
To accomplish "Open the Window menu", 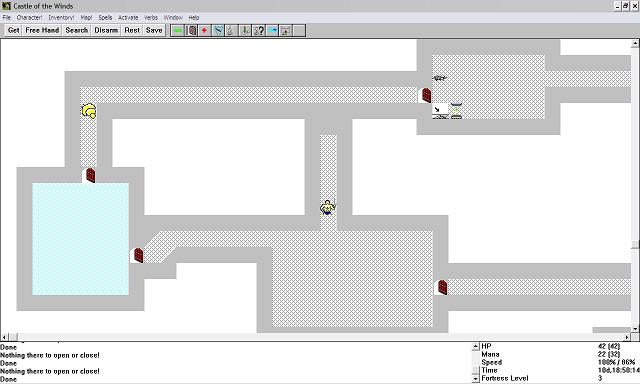I will pos(173,18).
